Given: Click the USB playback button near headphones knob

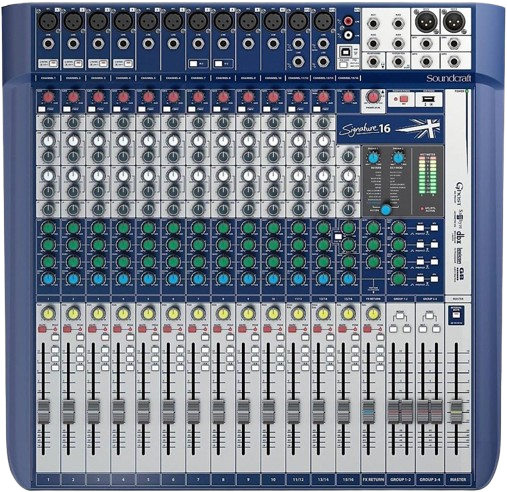Looking at the screenshot, I should pyautogui.click(x=429, y=99).
